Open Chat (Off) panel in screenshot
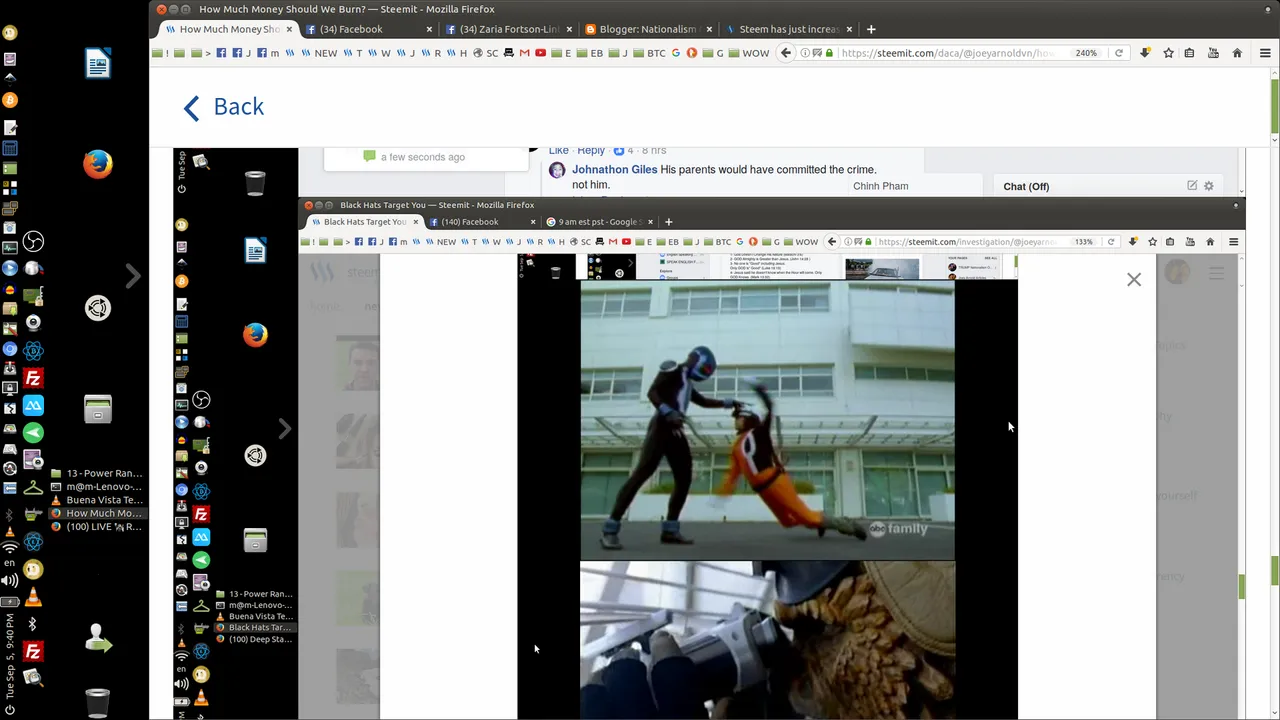 pos(1026,186)
